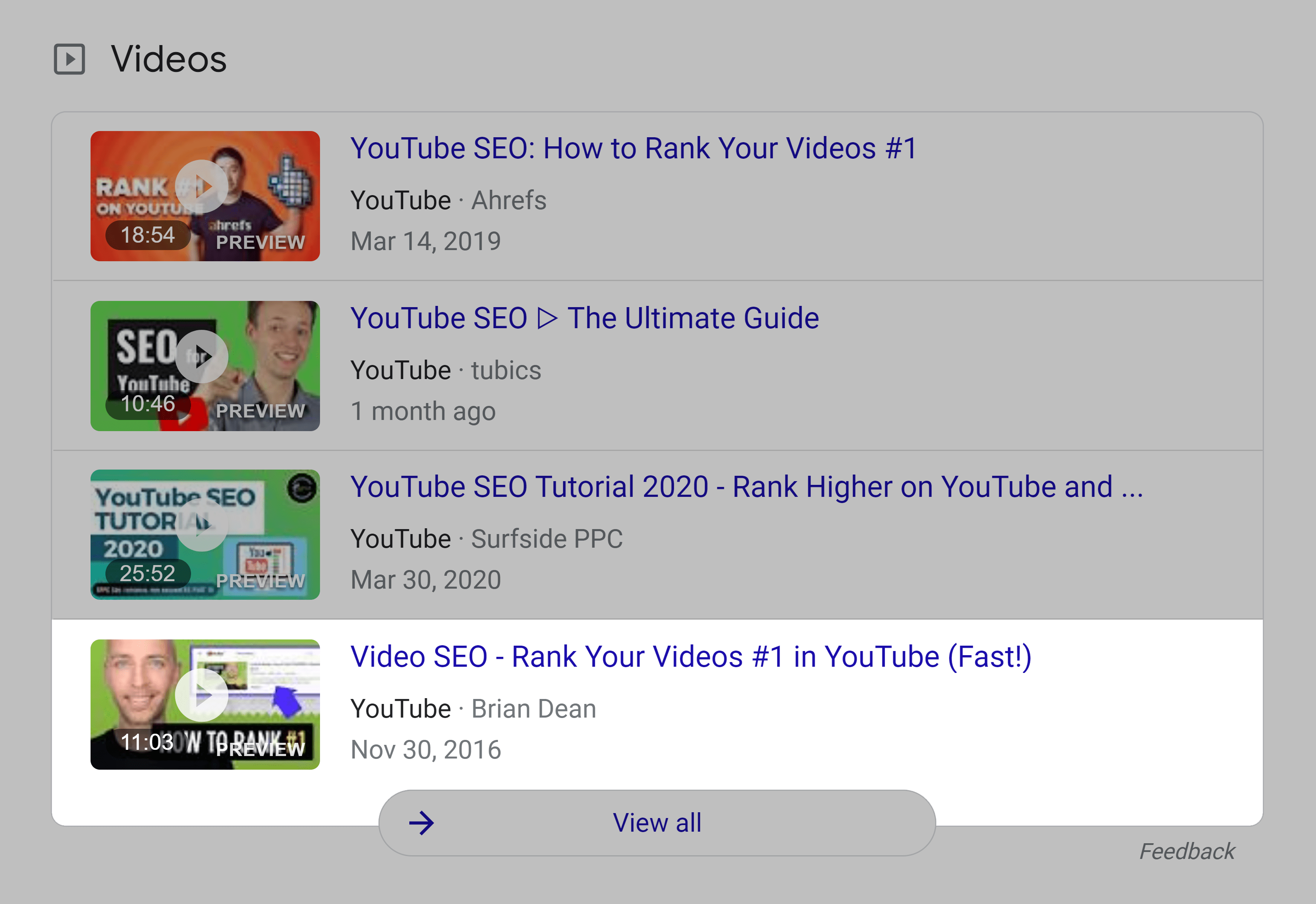1316x904 pixels.
Task: Open 'Video SEO - Rank Your Videos #1' link
Action: tap(690, 656)
